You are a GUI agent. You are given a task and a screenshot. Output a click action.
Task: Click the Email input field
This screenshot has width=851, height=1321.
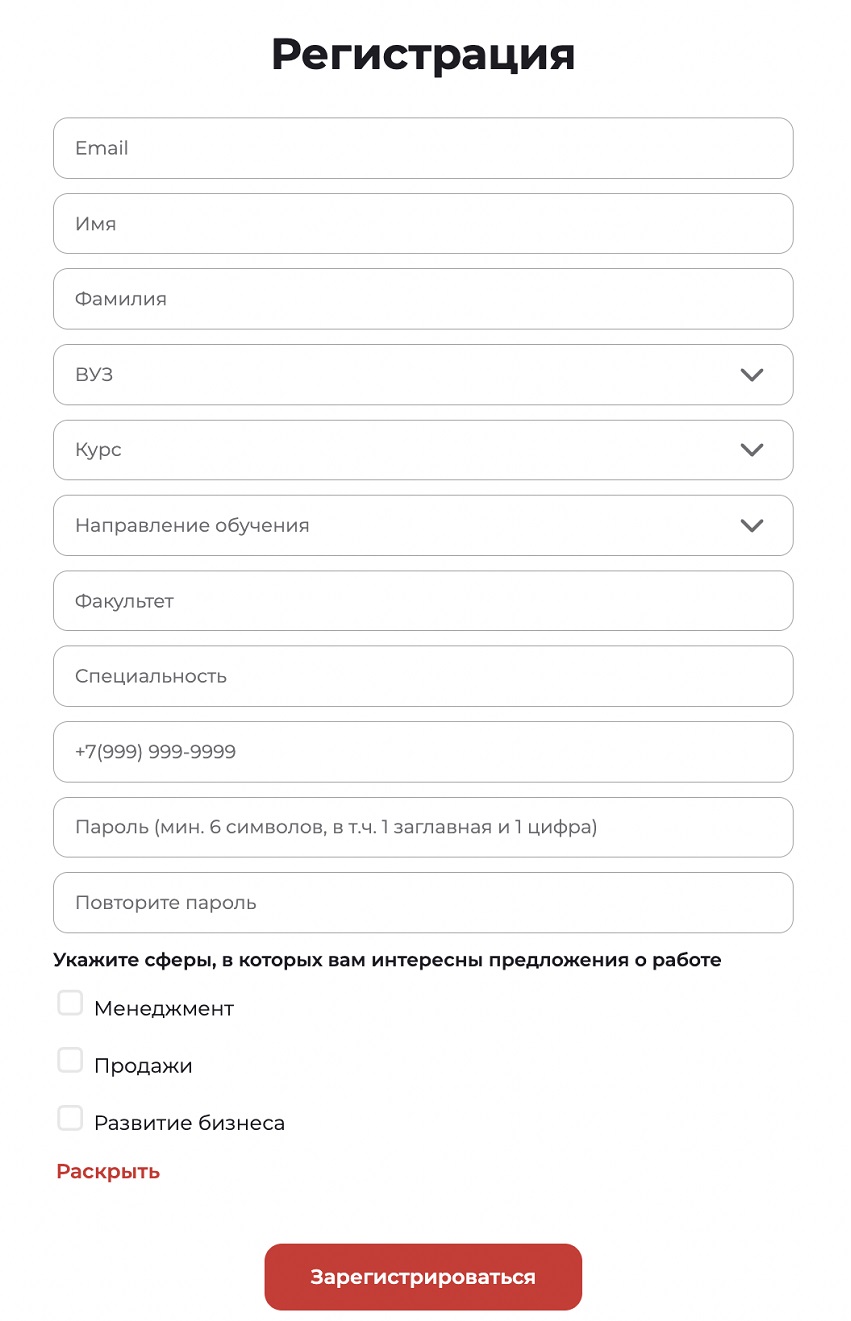pos(423,147)
